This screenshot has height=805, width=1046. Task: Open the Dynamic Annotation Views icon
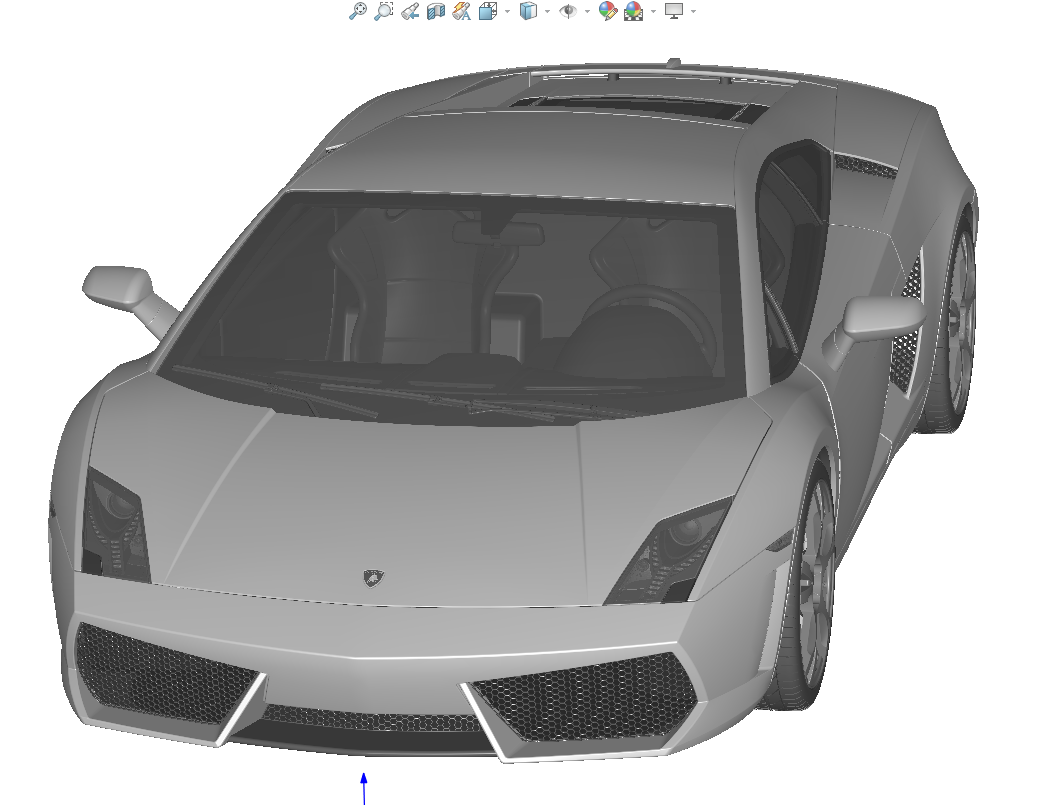(x=462, y=11)
